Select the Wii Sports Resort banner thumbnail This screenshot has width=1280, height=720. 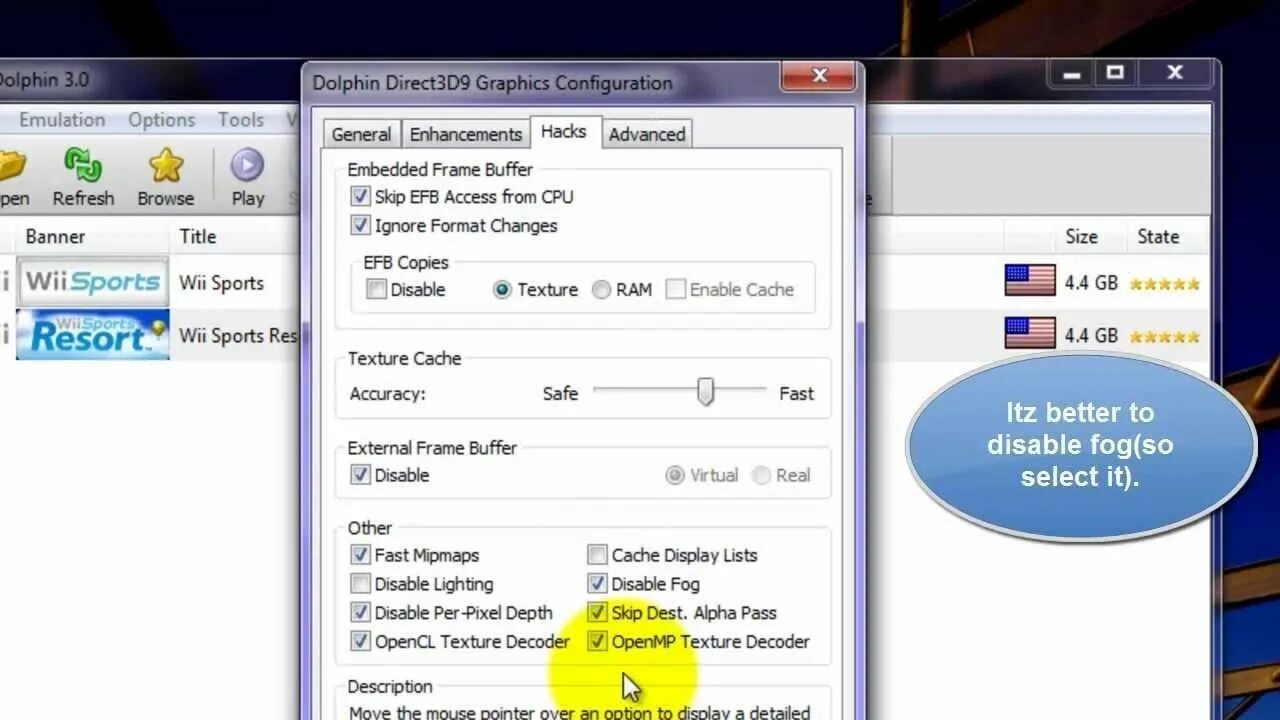(93, 335)
